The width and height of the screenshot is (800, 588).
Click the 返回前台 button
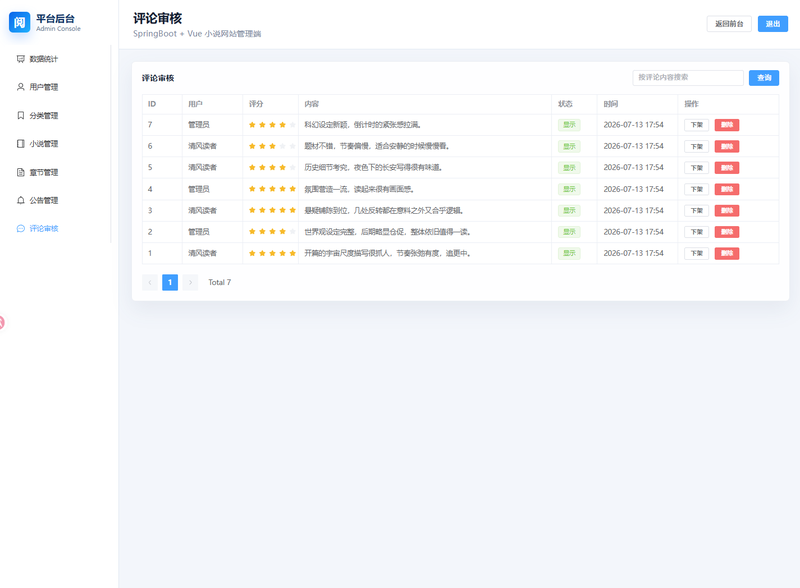[x=729, y=24]
